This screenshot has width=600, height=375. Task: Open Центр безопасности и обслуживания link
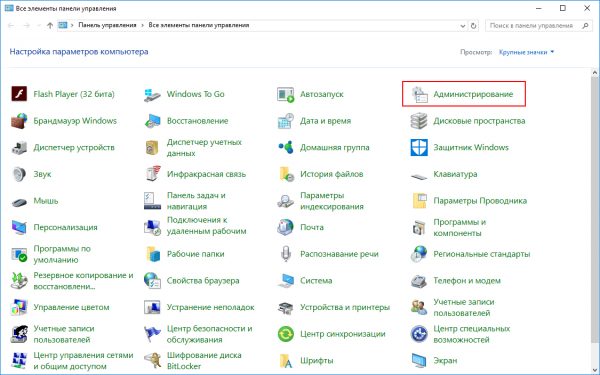point(210,334)
